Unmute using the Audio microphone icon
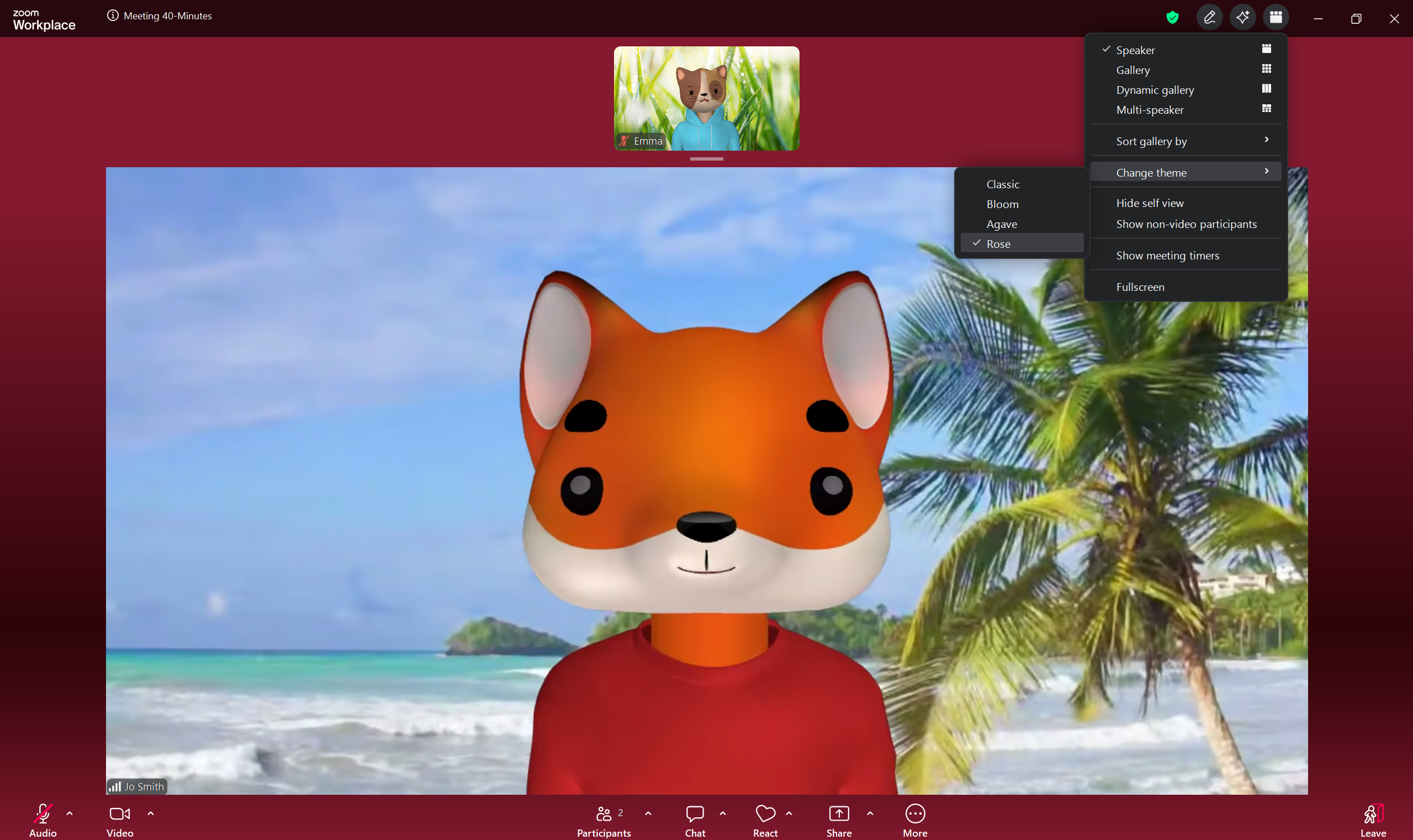Screen dimensions: 1413x840 click(x=43, y=814)
